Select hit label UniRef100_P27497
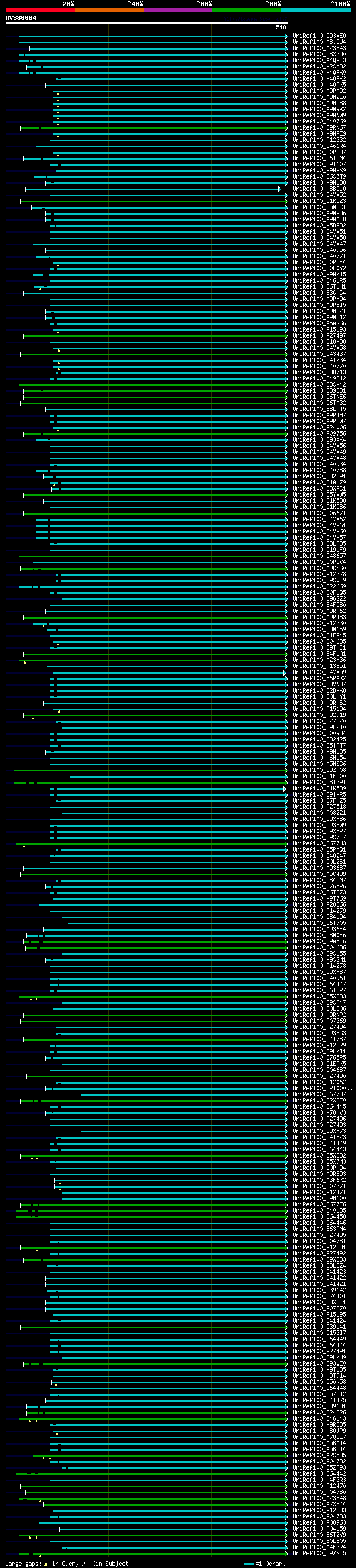The height and width of the screenshot is (1568, 356). tap(319, 335)
